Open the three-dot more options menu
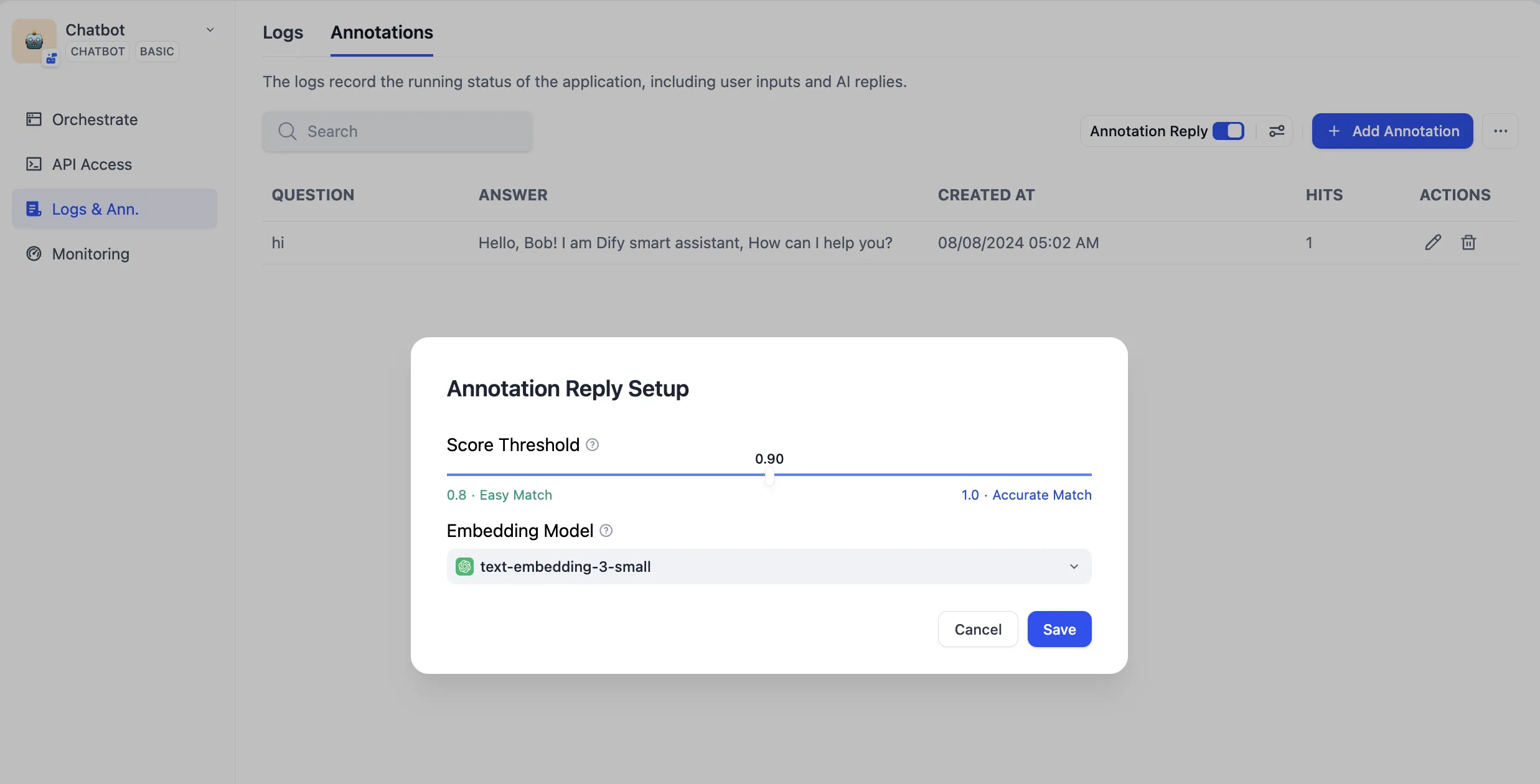Screen dimensions: 1540x784 point(1500,131)
